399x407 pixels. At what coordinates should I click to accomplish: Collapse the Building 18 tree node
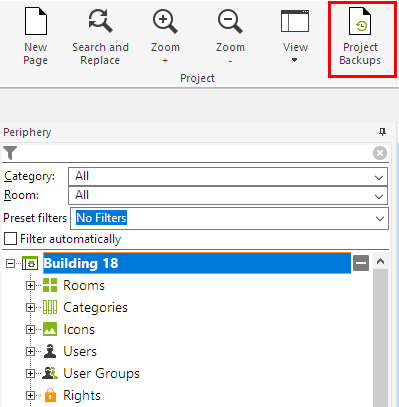pos(11,264)
